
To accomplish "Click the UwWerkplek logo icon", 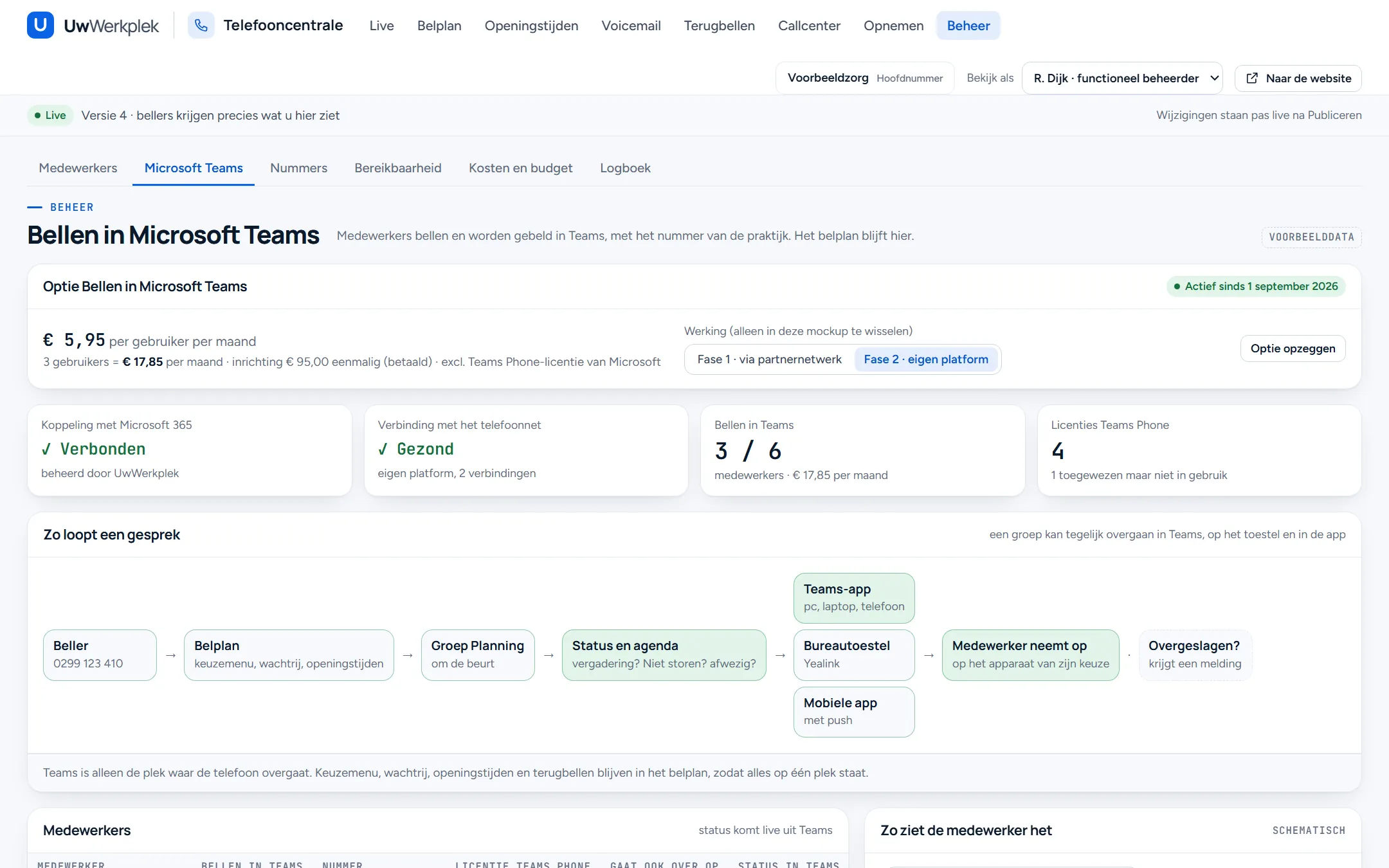I will 41,25.
